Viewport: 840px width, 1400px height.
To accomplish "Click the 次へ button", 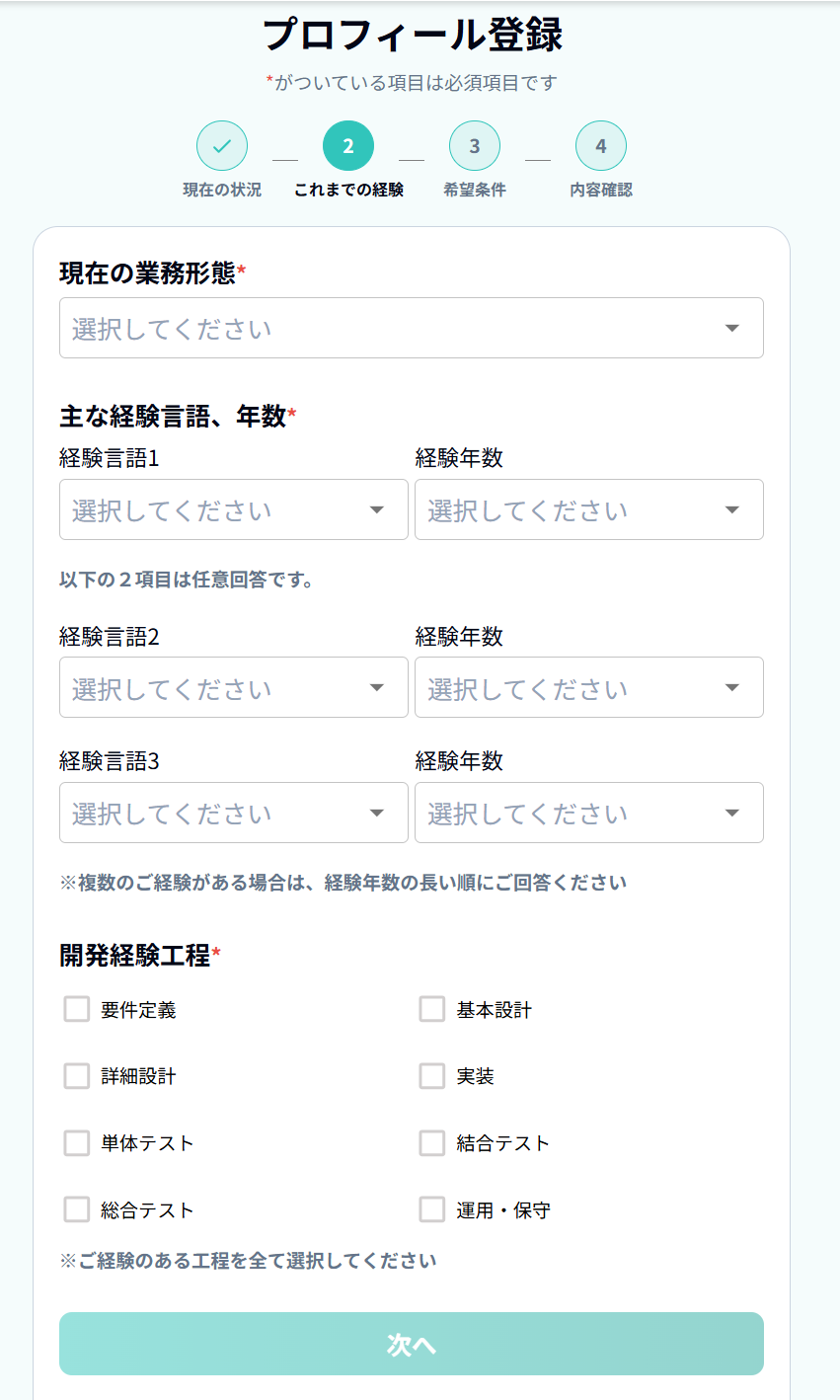I will [x=411, y=1344].
